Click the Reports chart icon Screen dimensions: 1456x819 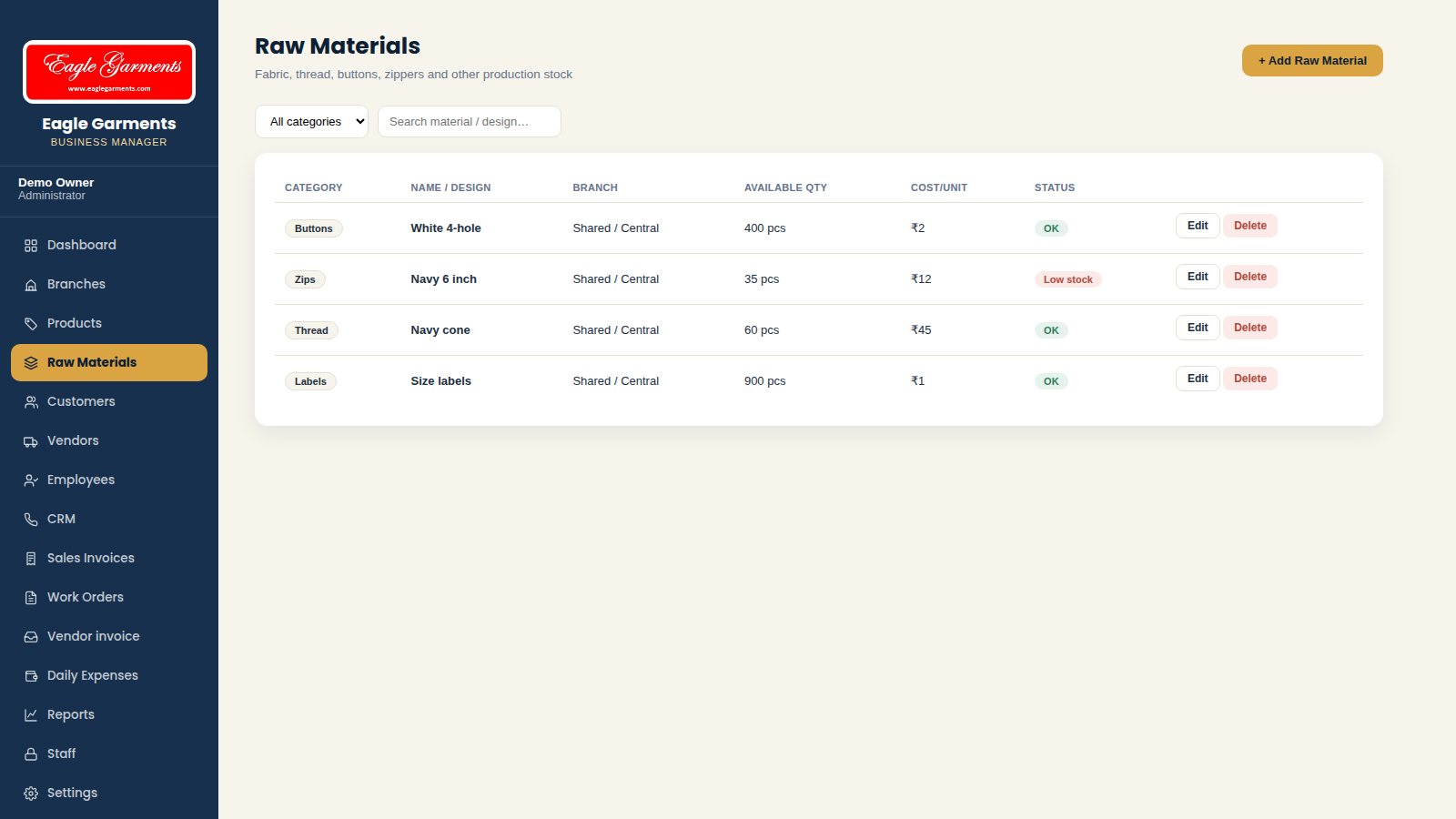(31, 715)
